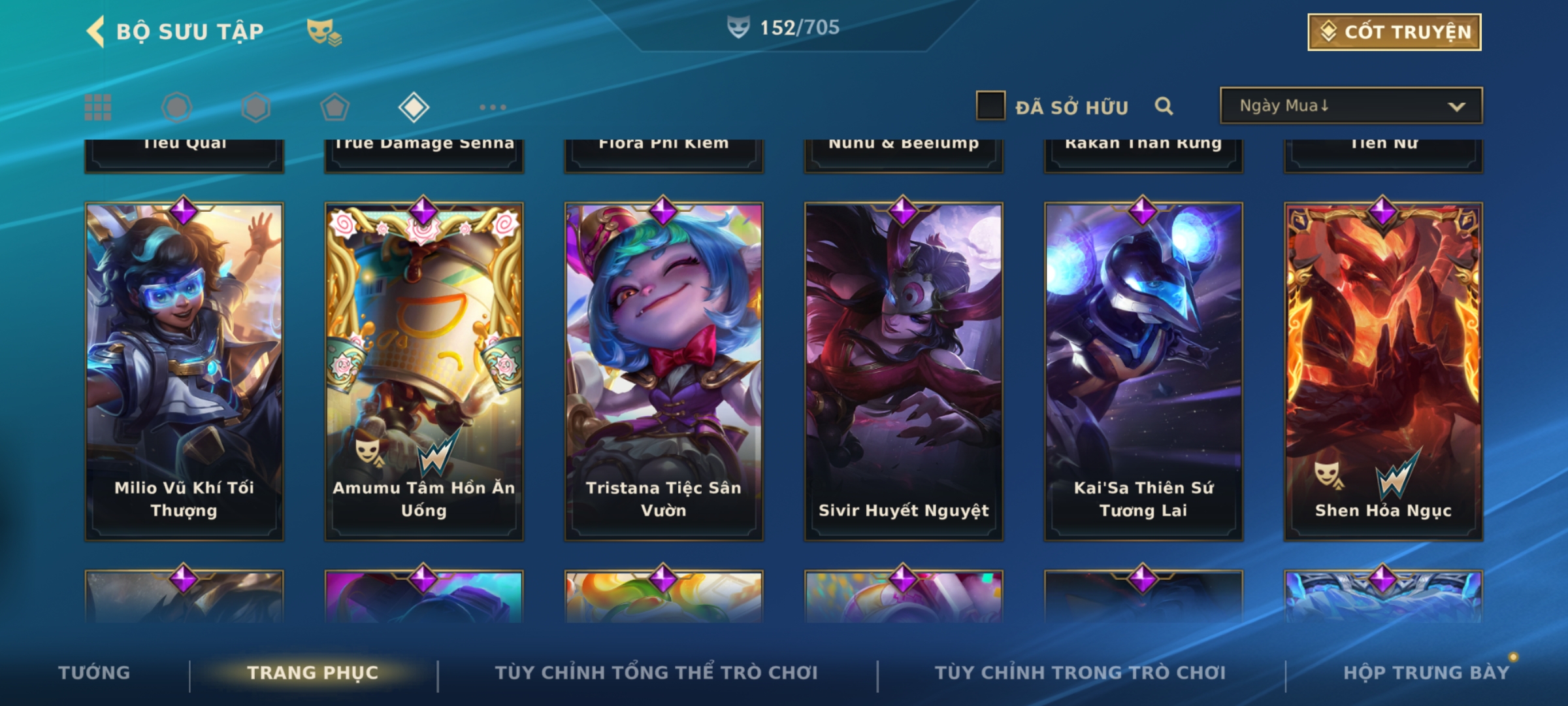Filter by the hexagon rarity icon
The height and width of the screenshot is (706, 1568).
coord(255,107)
